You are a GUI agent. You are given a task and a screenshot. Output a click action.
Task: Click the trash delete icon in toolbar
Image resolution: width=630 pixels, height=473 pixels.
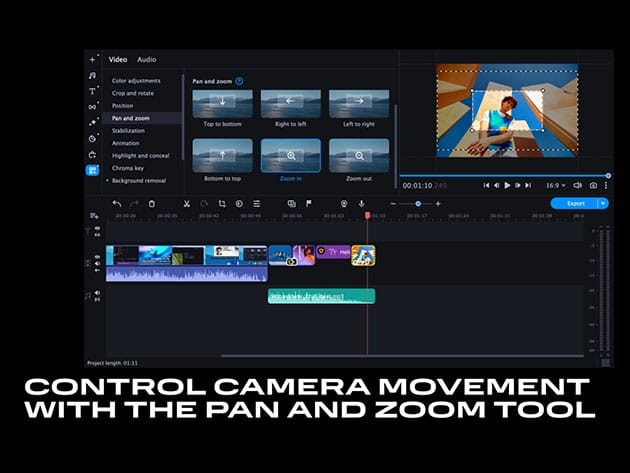pyautogui.click(x=152, y=203)
